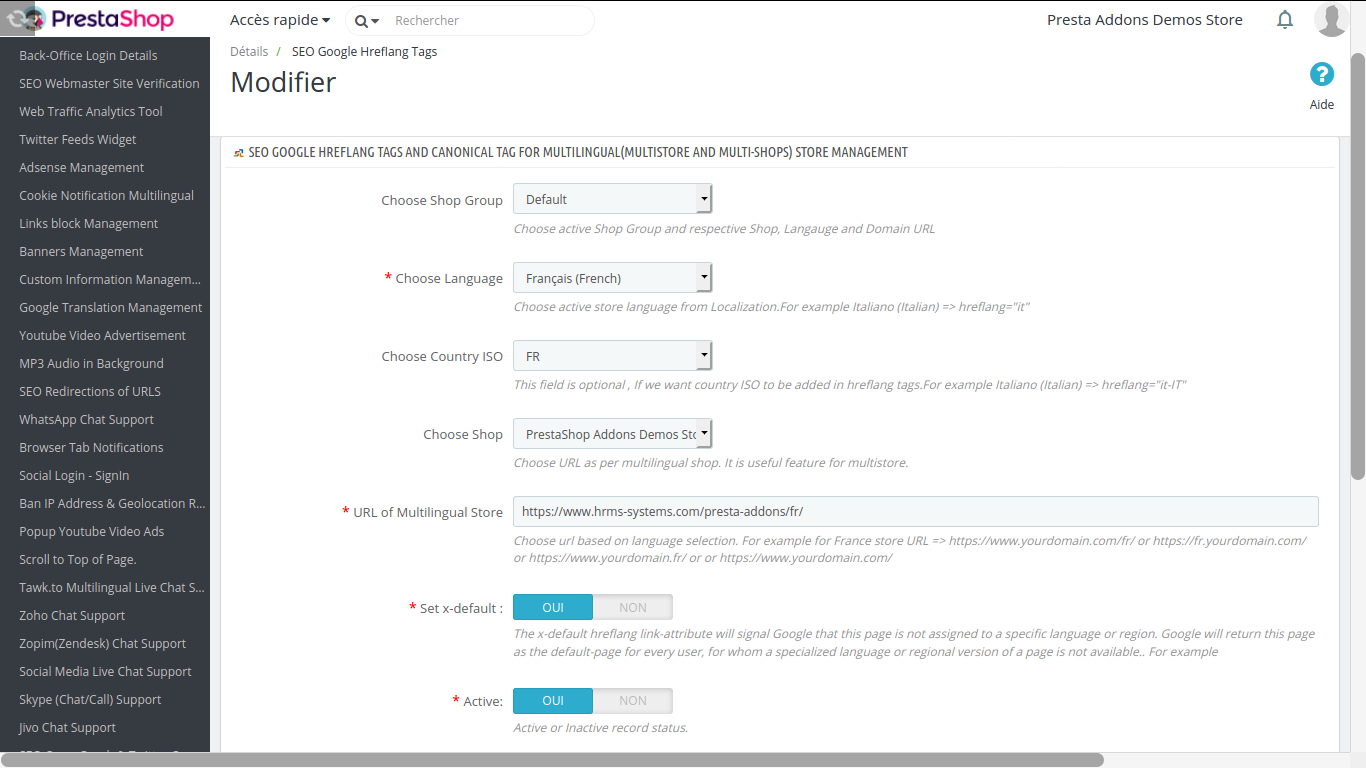Click the URL of Multilingual Store field
The height and width of the screenshot is (768, 1366).
916,511
